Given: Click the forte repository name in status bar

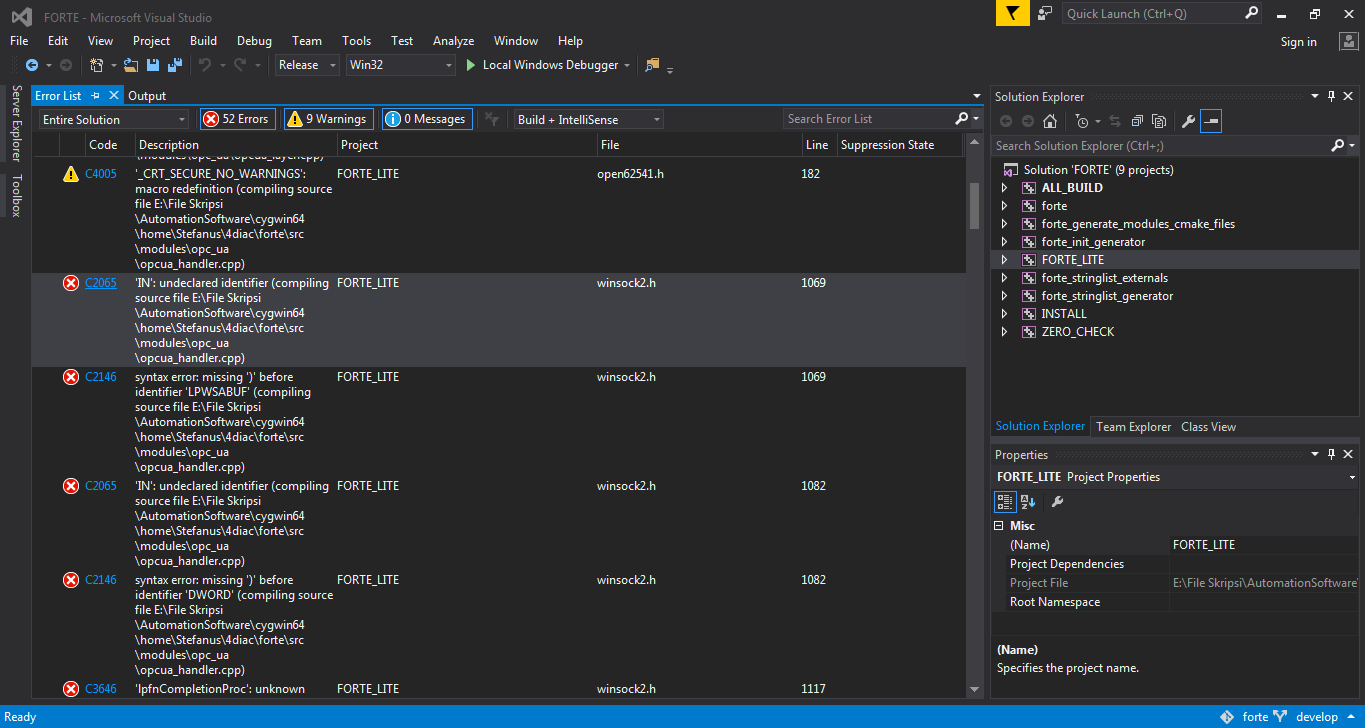Looking at the screenshot, I should [x=1255, y=717].
